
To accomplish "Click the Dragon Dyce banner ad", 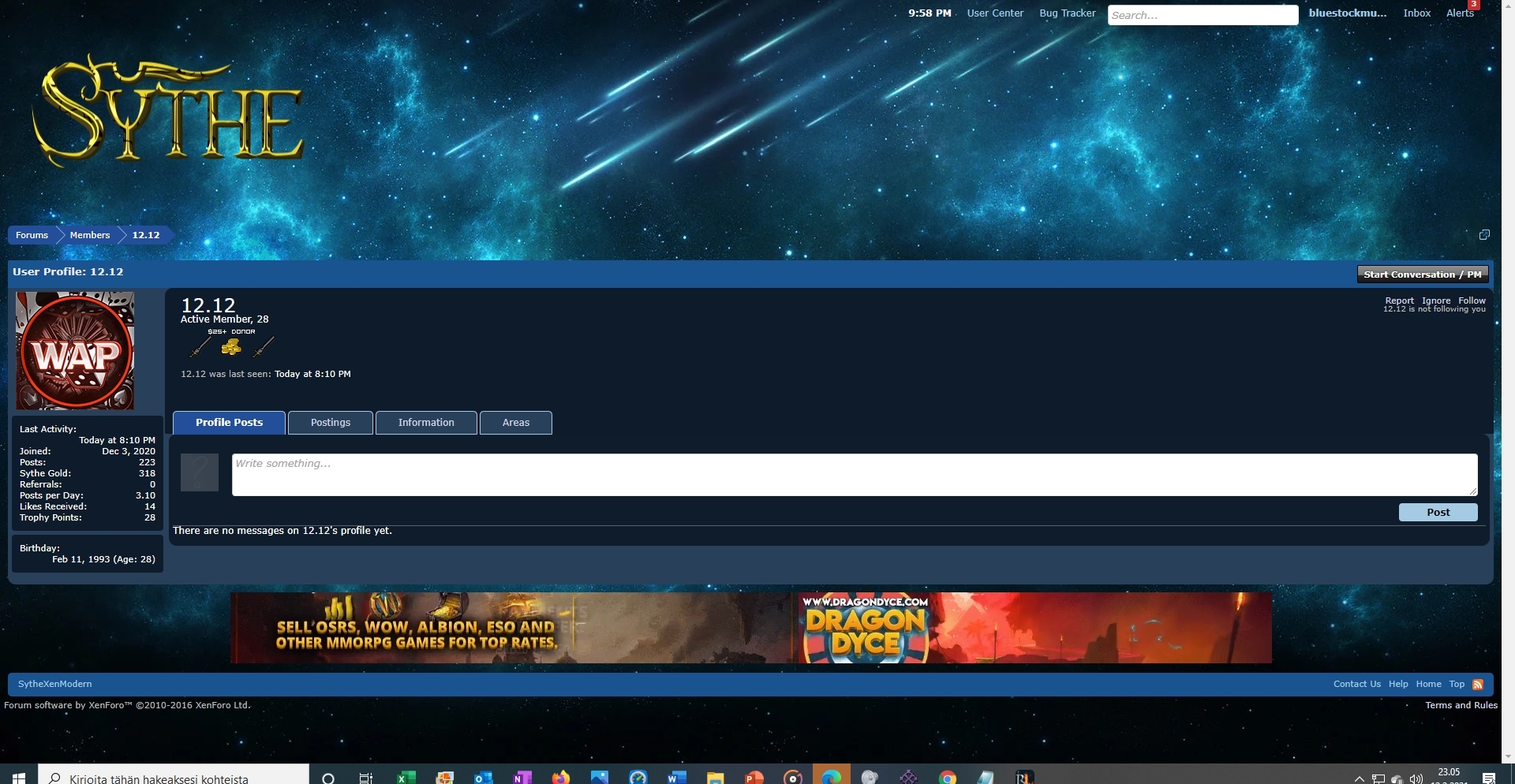I will (1035, 628).
